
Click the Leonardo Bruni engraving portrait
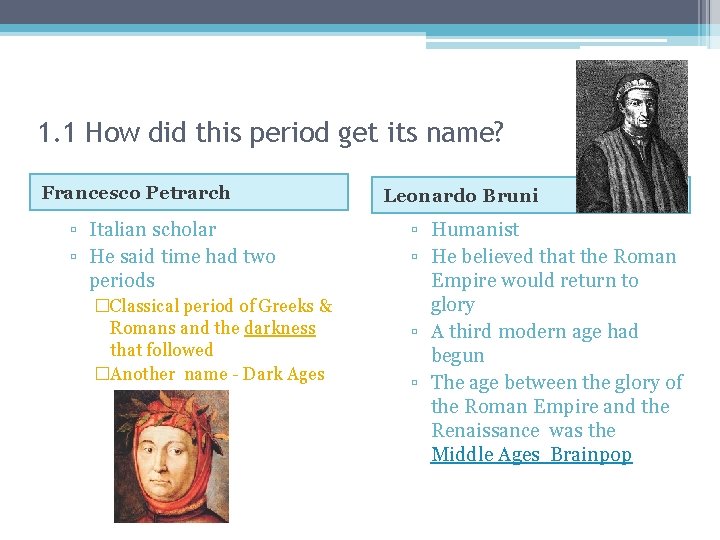pyautogui.click(x=632, y=136)
